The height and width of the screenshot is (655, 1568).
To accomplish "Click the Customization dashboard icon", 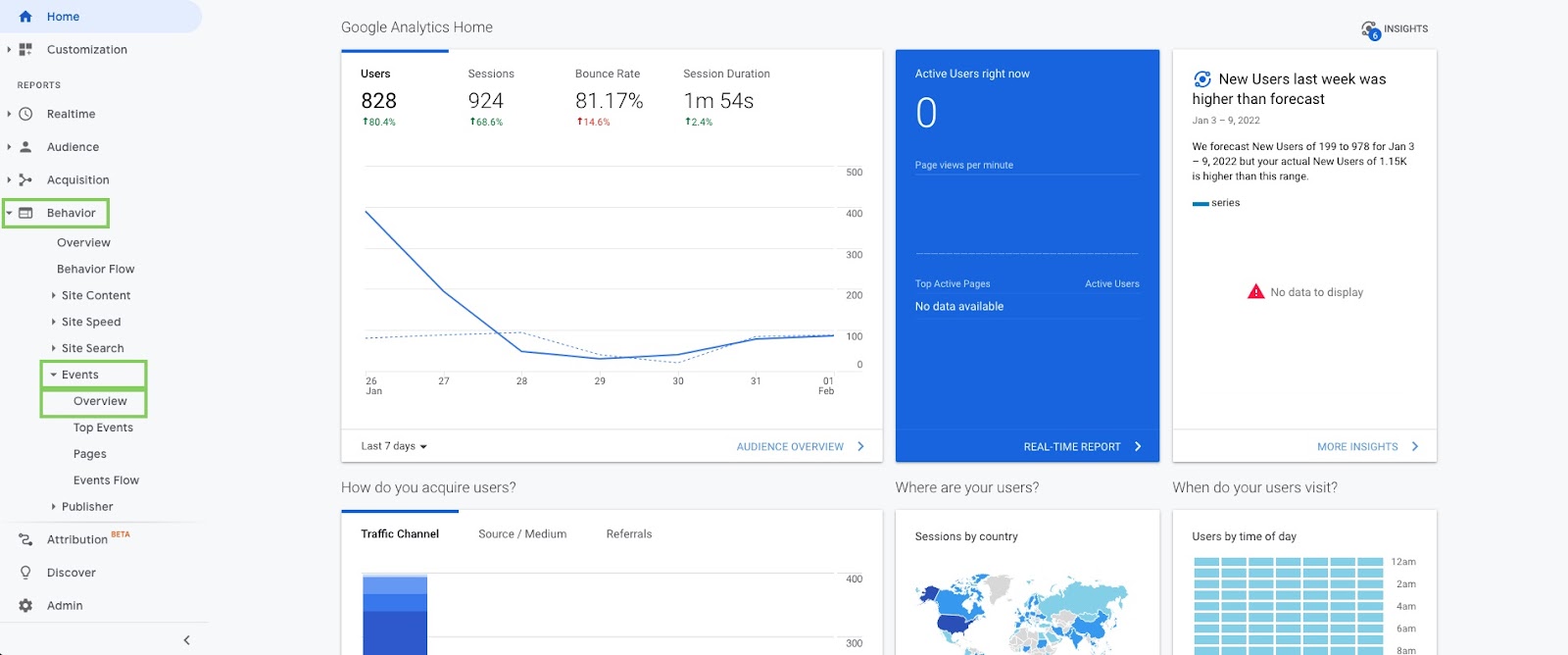I will click(25, 49).
